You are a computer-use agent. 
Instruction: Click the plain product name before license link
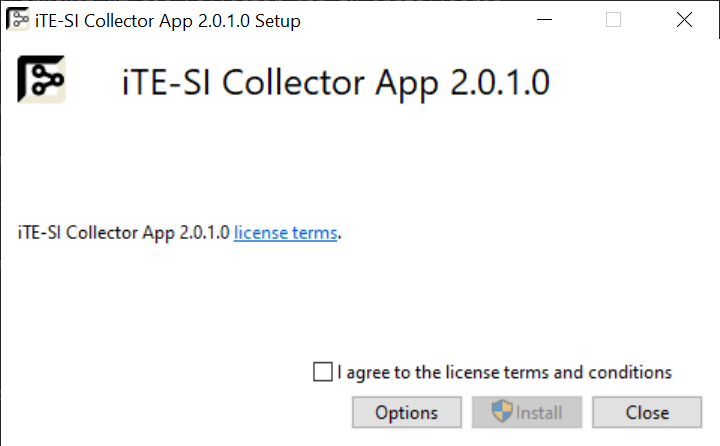[124, 233]
